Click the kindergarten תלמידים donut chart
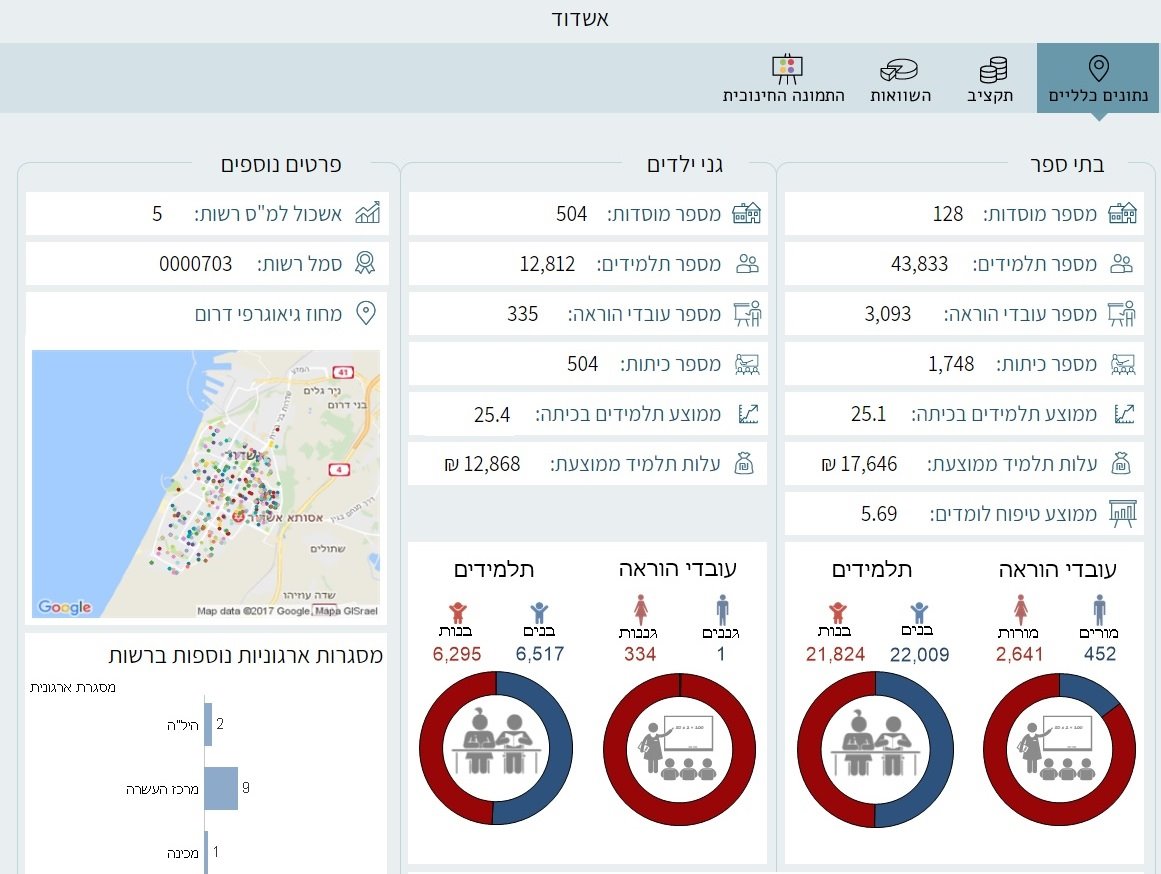This screenshot has width=1161, height=874. 495,748
